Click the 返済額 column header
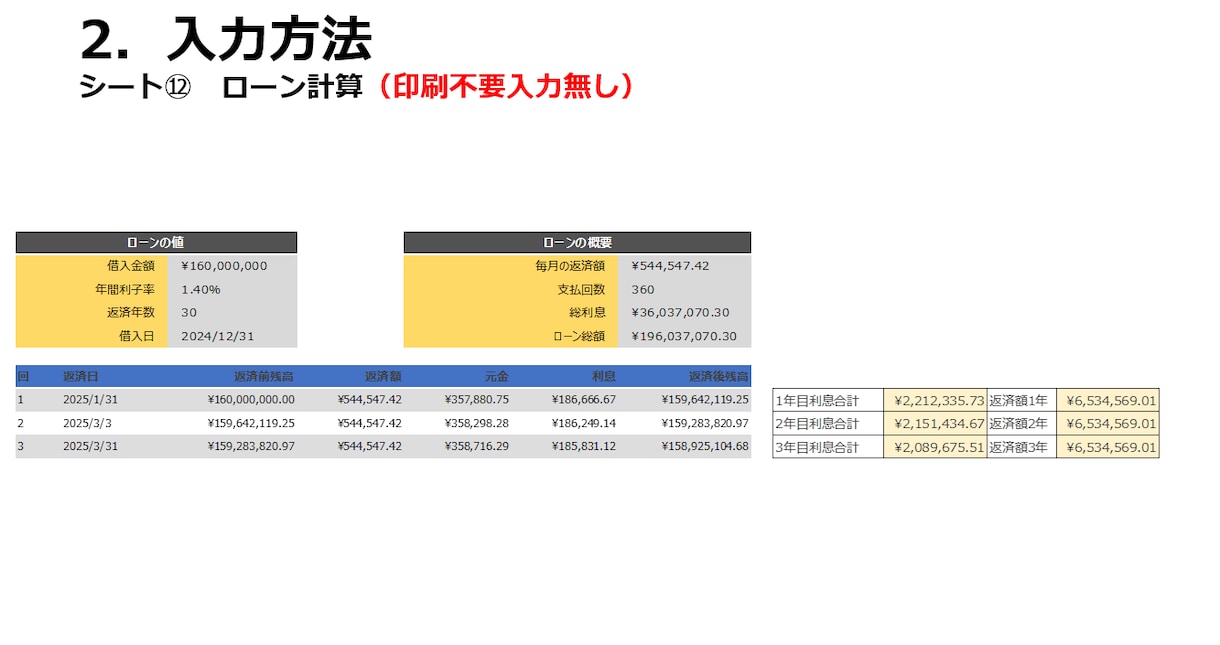This screenshot has height=645, width=1220. [383, 377]
